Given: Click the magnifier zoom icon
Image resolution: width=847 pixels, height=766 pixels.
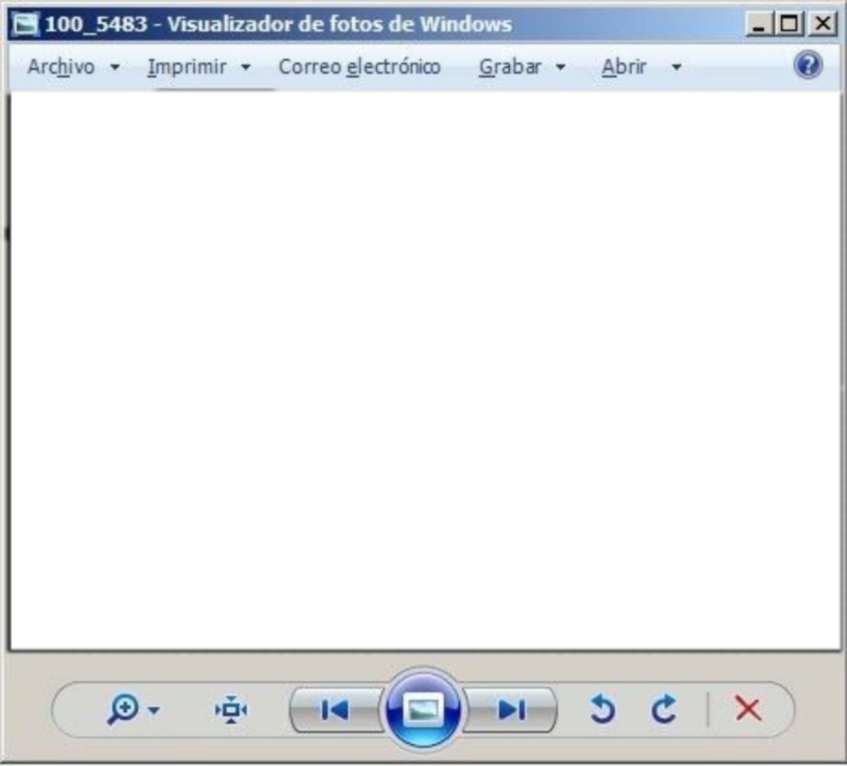Looking at the screenshot, I should [123, 709].
